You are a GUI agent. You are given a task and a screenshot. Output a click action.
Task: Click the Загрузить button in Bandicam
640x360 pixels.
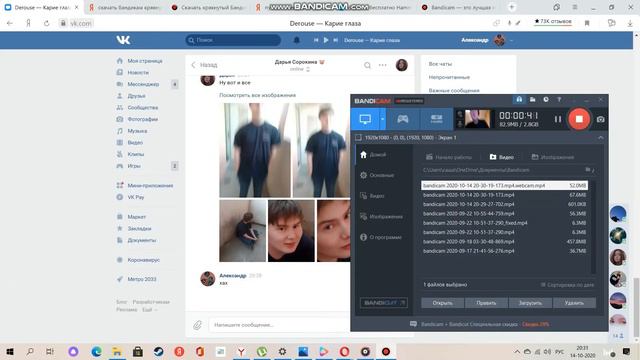[530, 303]
